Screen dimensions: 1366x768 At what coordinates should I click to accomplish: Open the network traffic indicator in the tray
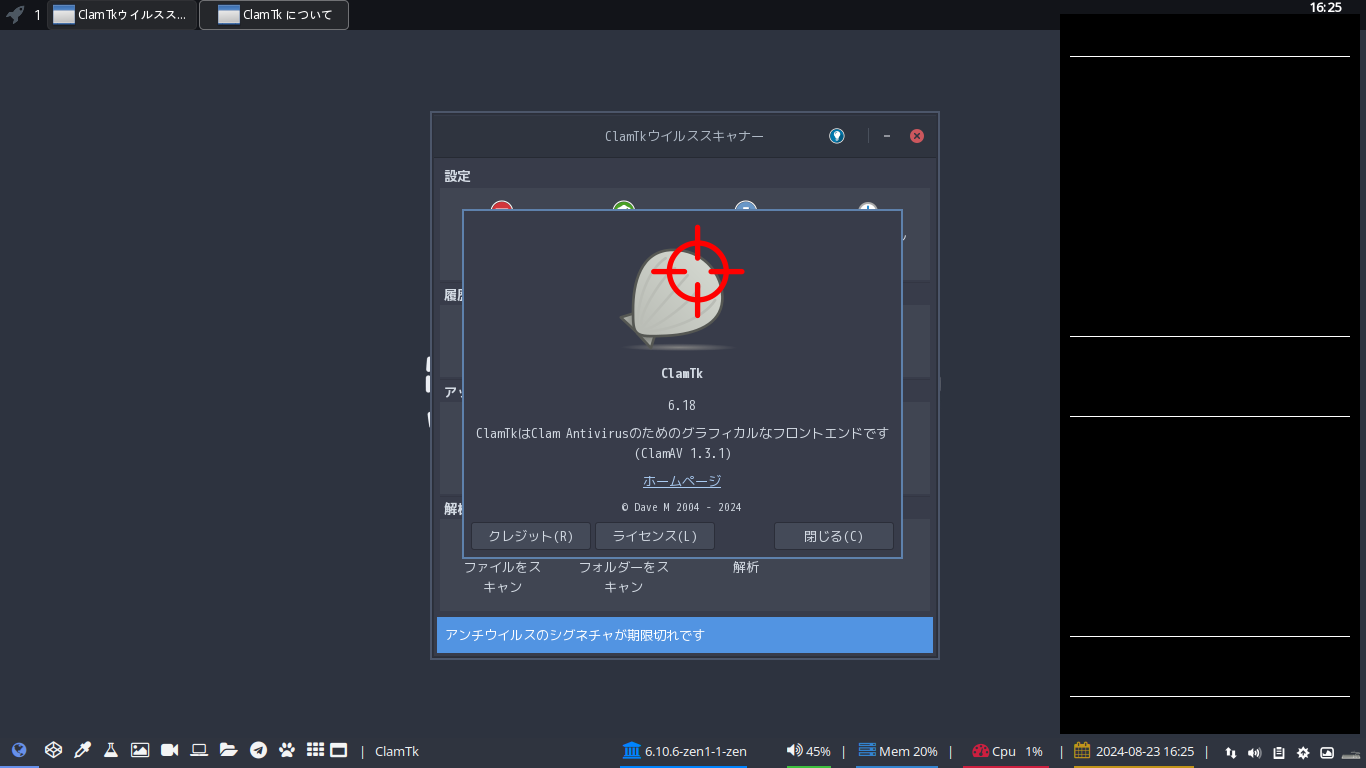point(1230,751)
